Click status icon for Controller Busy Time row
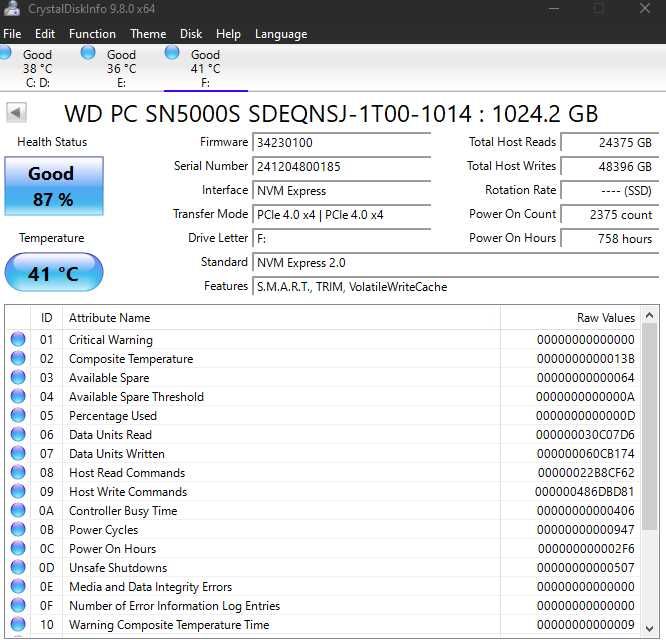The image size is (666, 640). (x=18, y=510)
